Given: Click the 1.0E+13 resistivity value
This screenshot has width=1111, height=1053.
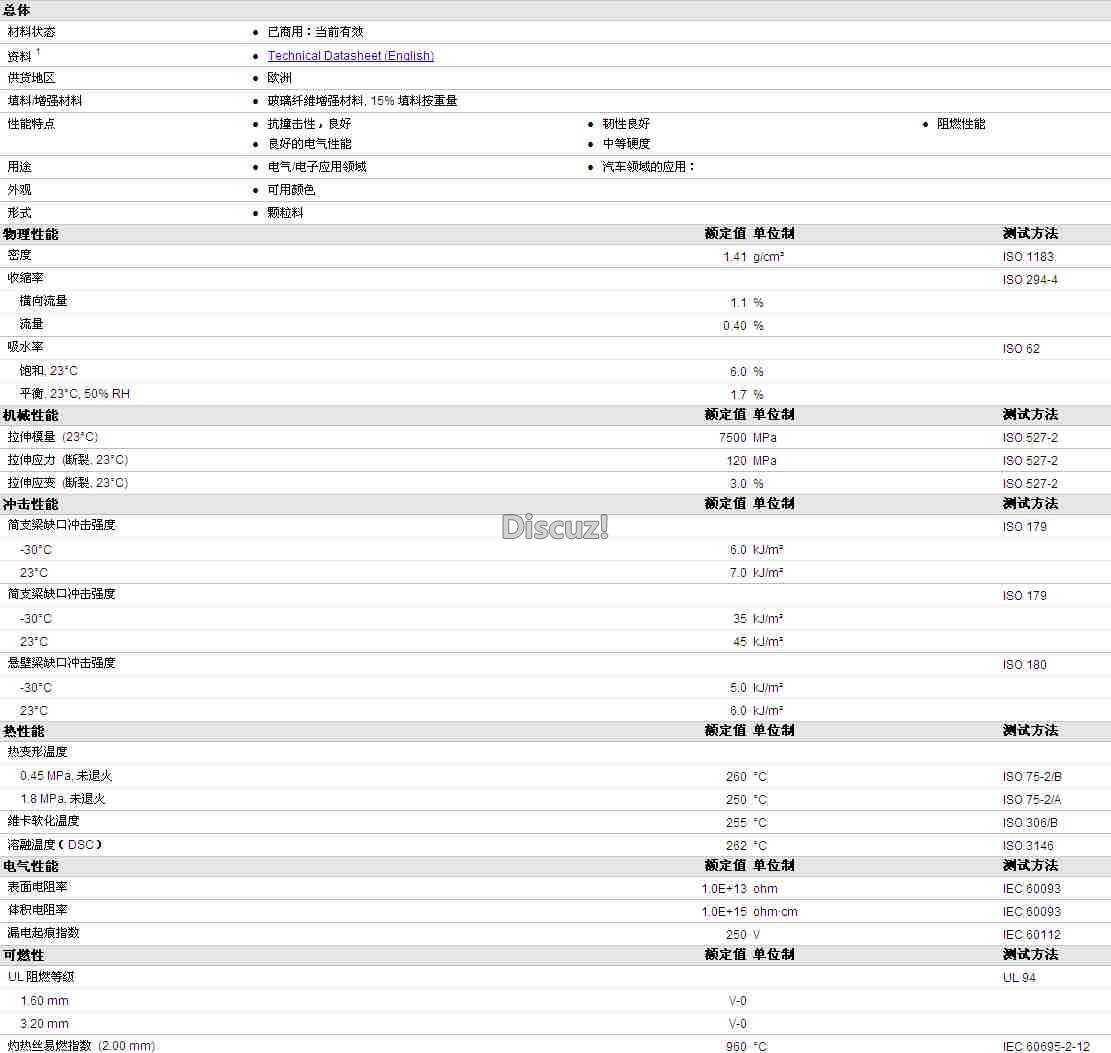Looking at the screenshot, I should point(723,889).
